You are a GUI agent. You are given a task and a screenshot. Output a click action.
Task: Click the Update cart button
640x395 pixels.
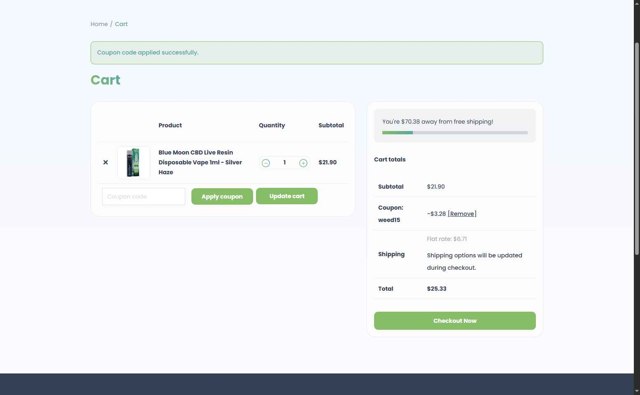pyautogui.click(x=287, y=196)
